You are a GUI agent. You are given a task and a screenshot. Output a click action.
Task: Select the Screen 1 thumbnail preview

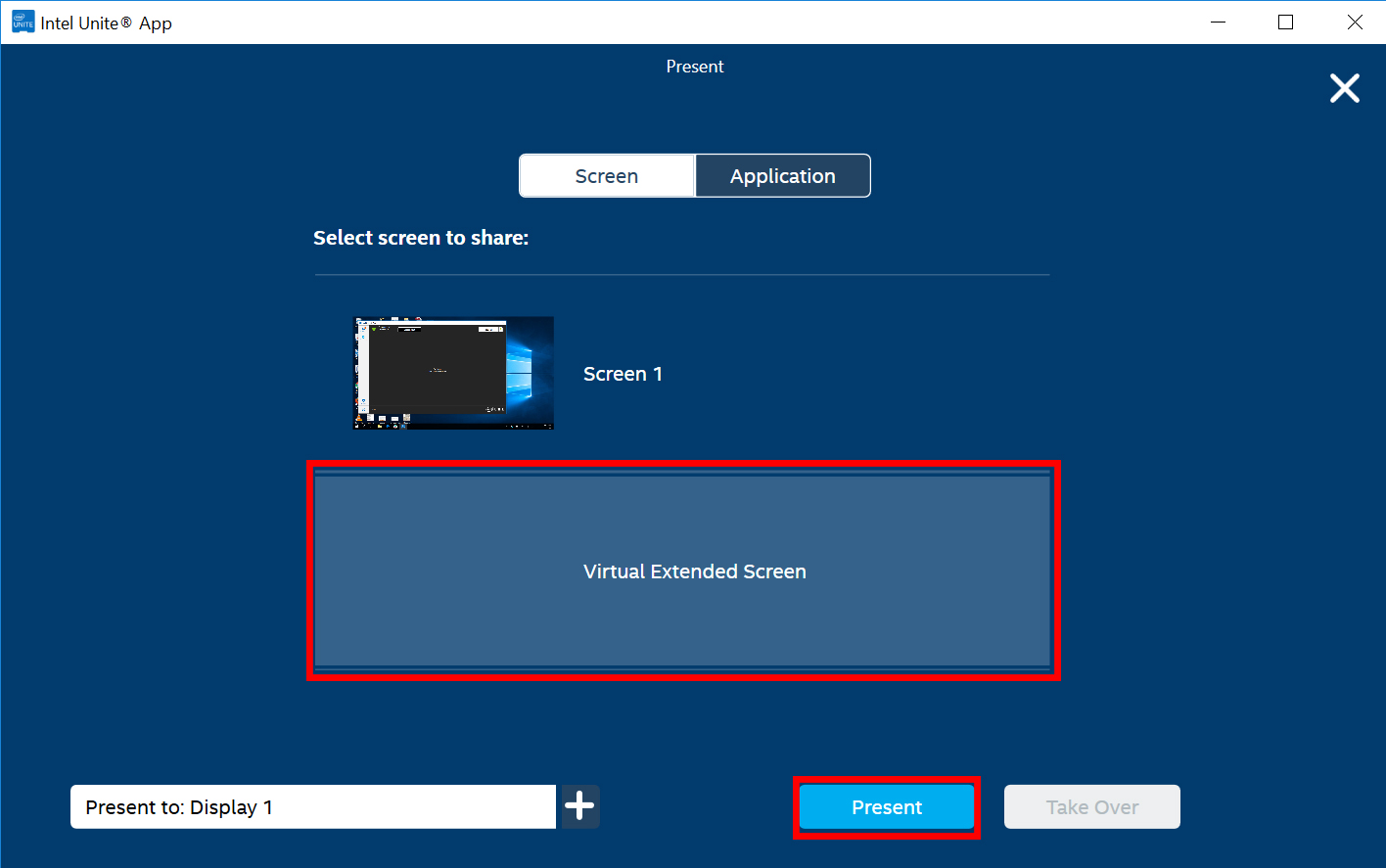click(453, 373)
